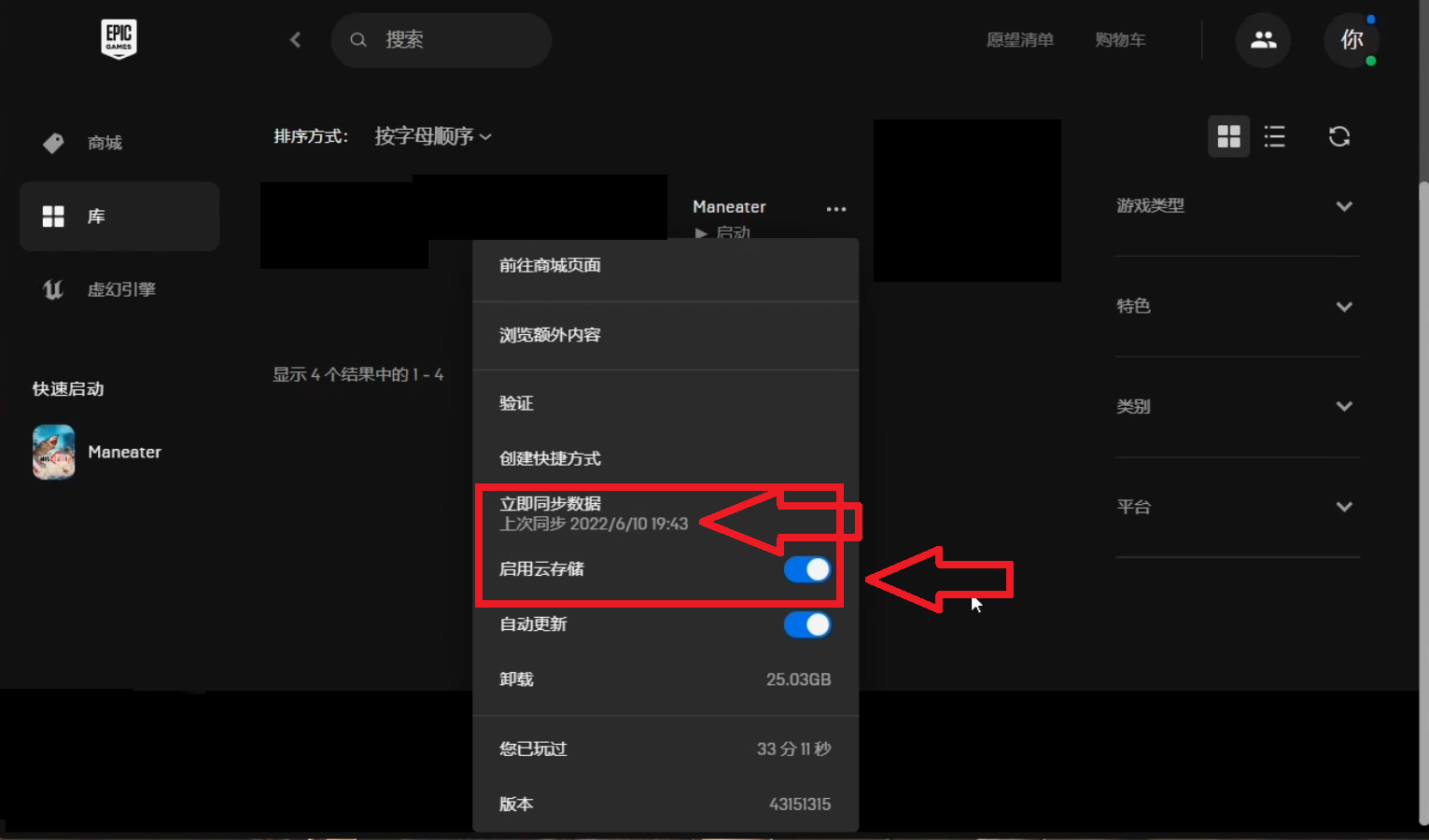1429x840 pixels.
Task: Select 浏览额外内容 menu item
Action: pyautogui.click(x=665, y=335)
